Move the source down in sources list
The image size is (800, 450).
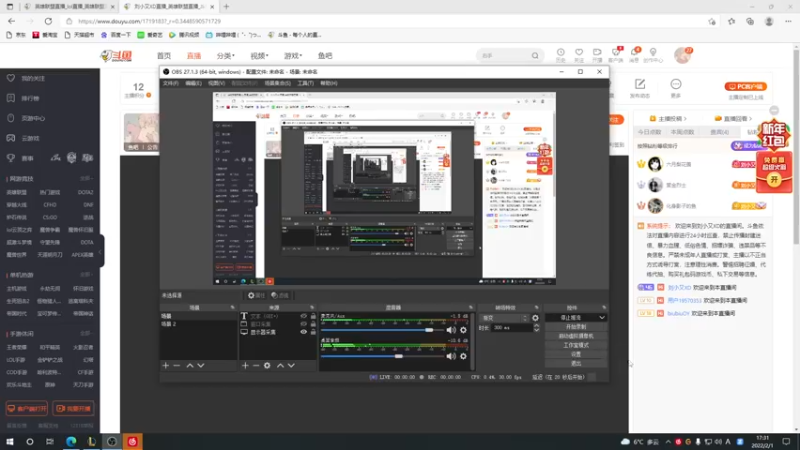(x=291, y=365)
